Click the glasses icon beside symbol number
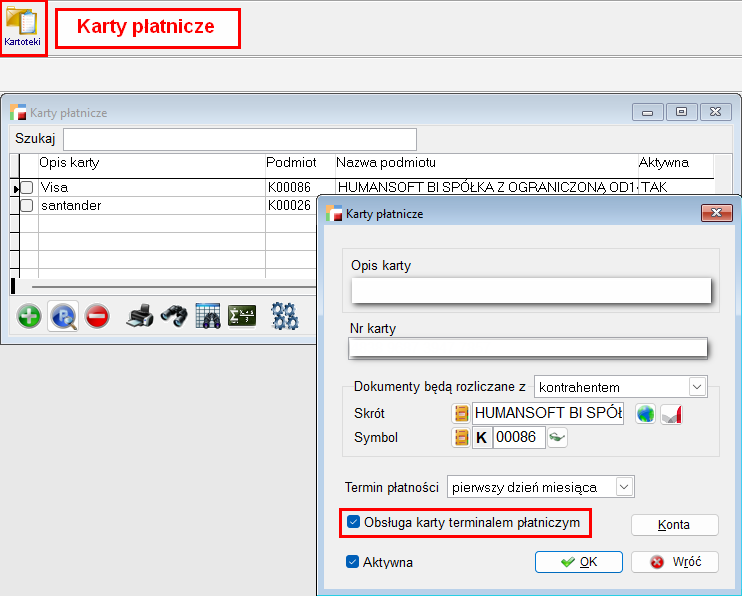 (x=557, y=437)
